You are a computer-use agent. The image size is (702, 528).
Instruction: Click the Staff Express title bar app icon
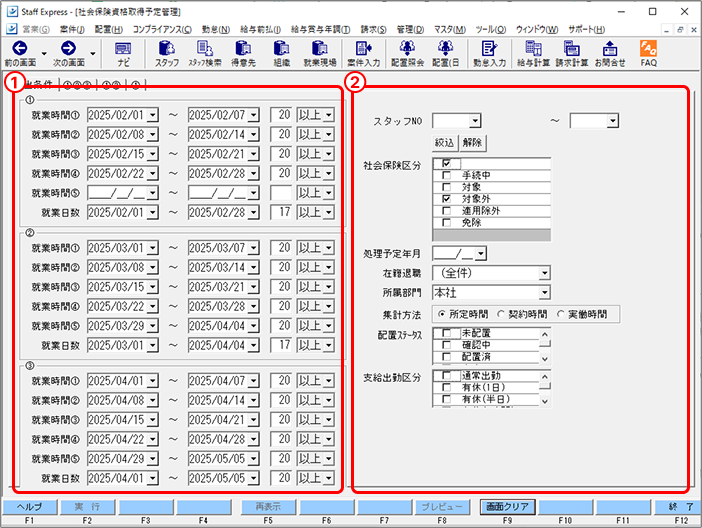point(12,12)
